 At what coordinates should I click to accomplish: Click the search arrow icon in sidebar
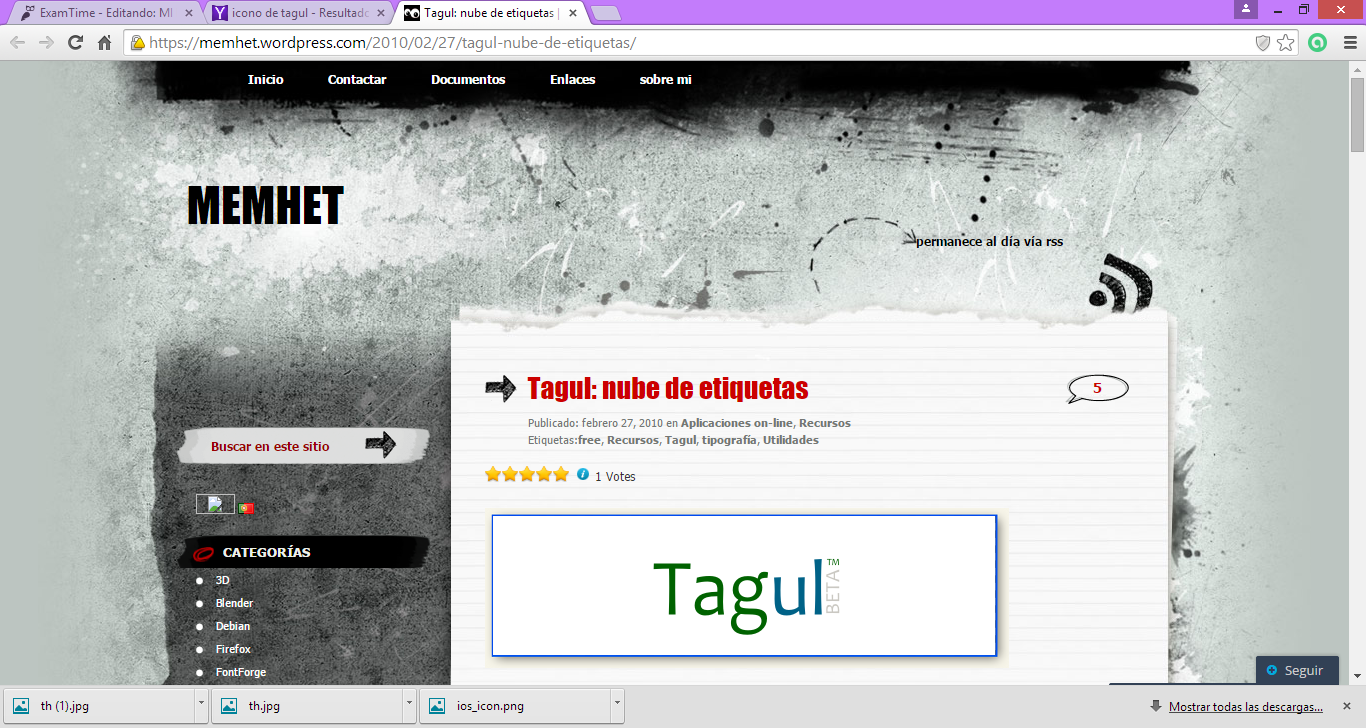tap(380, 445)
